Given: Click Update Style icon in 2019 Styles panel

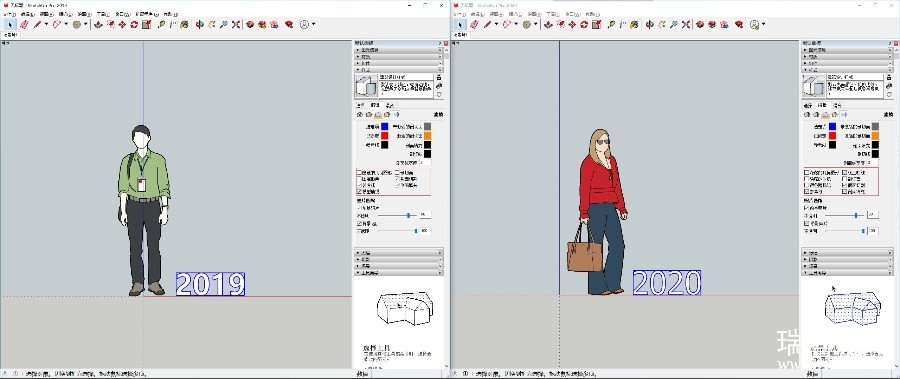Looking at the screenshot, I should pyautogui.click(x=439, y=95).
